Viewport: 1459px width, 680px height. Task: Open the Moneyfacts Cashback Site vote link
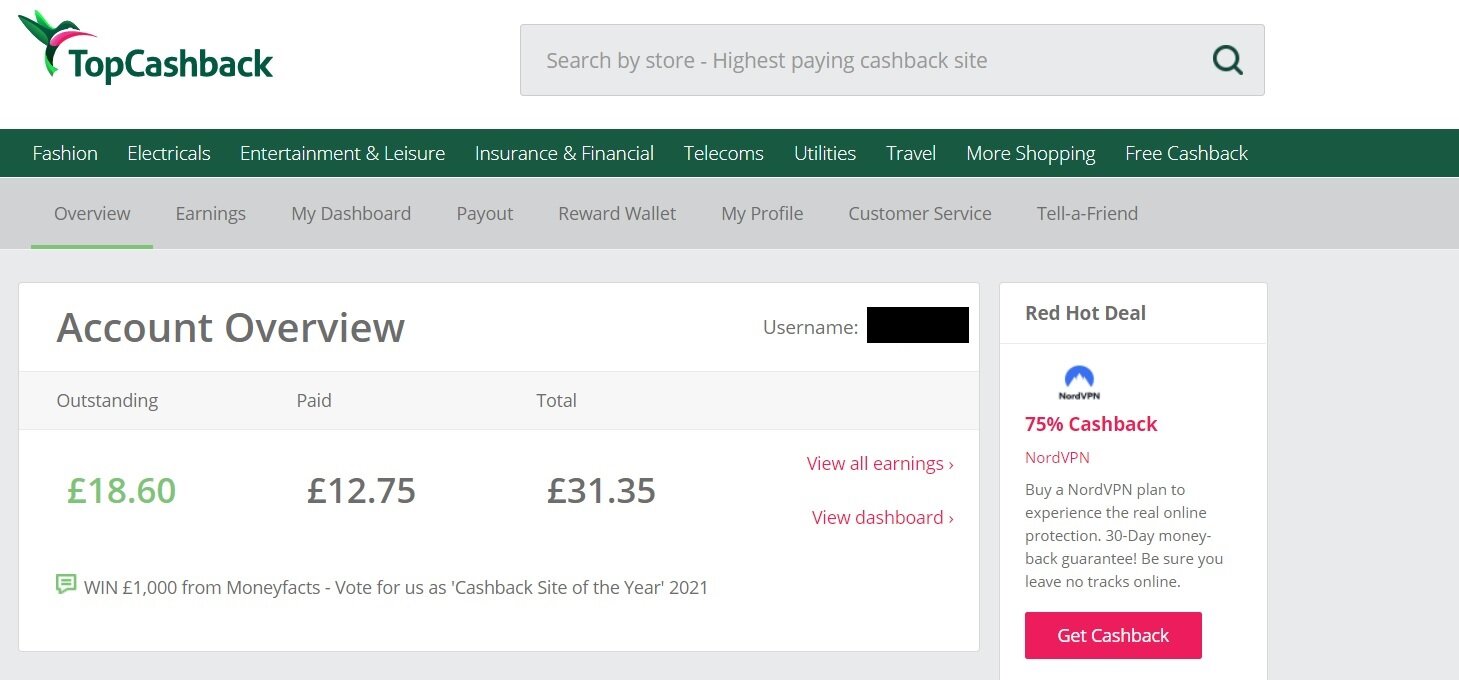396,587
